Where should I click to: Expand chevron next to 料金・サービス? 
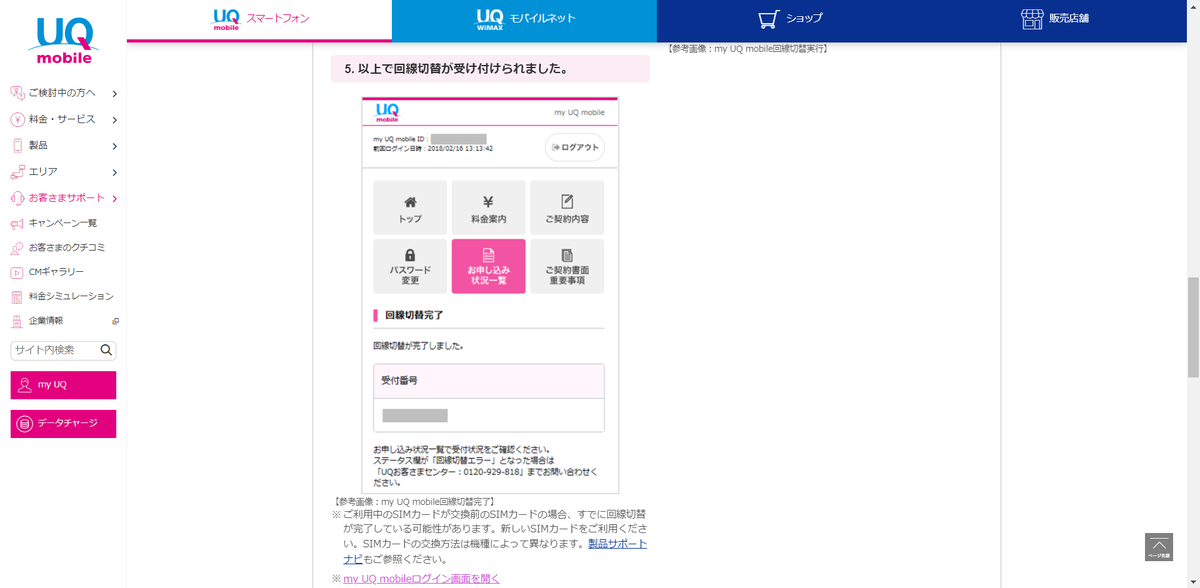click(115, 120)
